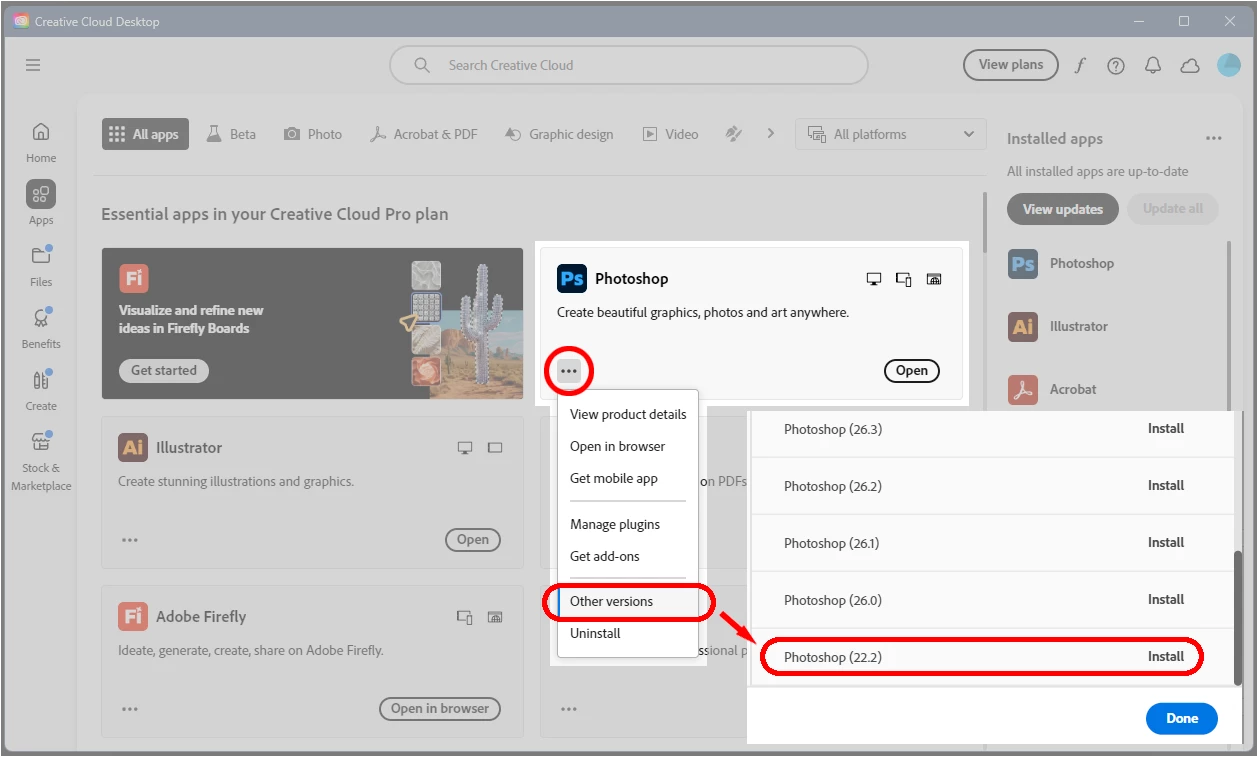This screenshot has height=757, width=1258.
Task: Open the fonts "f" icon
Action: pyautogui.click(x=1080, y=65)
